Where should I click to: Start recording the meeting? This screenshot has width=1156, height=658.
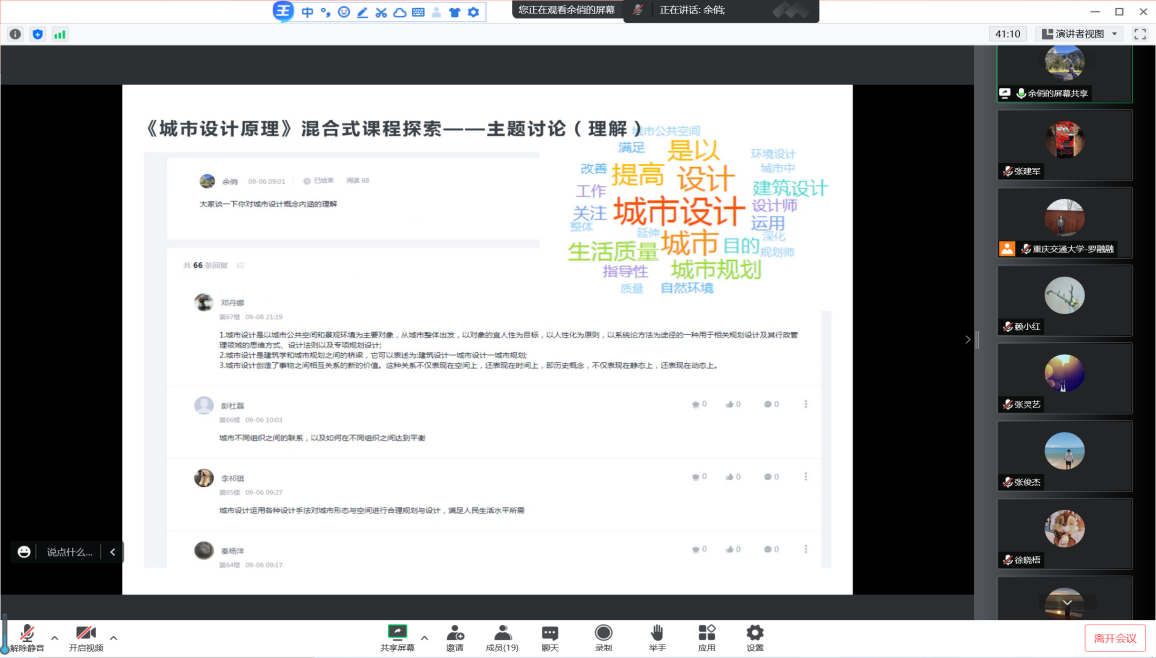(603, 637)
